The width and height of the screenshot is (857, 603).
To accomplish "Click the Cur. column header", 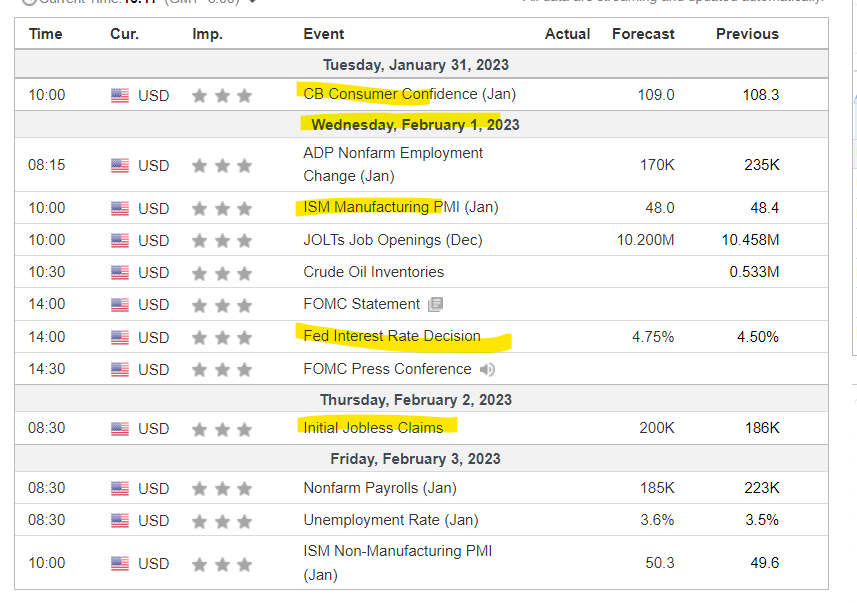I will (125, 34).
